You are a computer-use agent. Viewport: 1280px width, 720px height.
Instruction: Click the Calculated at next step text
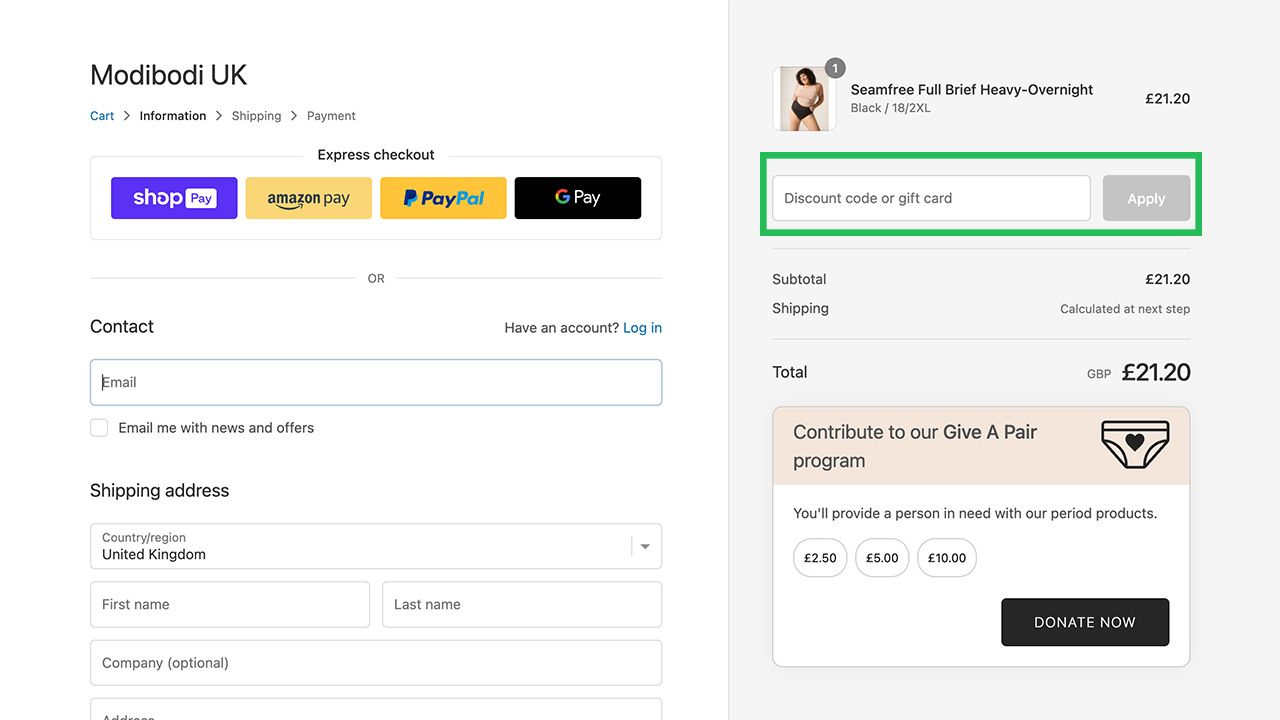point(1125,309)
